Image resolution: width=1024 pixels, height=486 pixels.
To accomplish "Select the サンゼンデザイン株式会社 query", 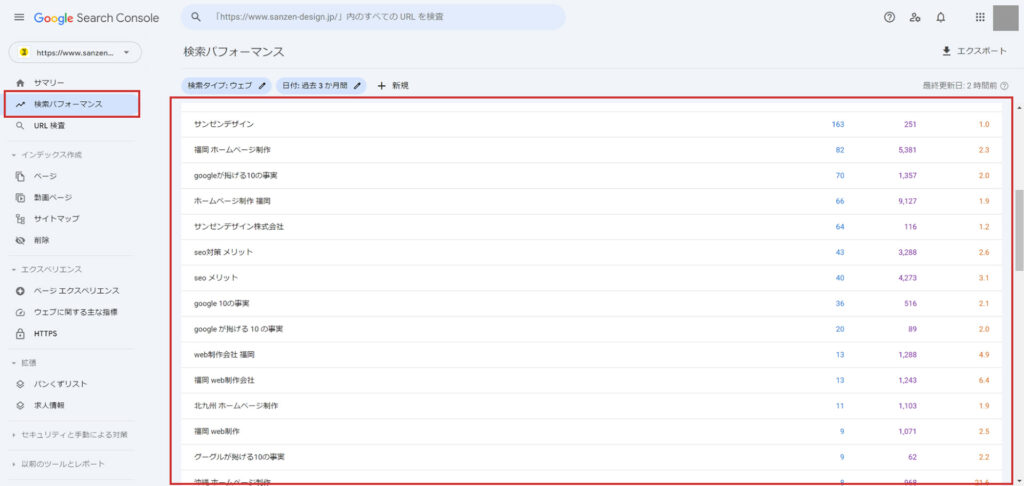I will click(x=592, y=227).
